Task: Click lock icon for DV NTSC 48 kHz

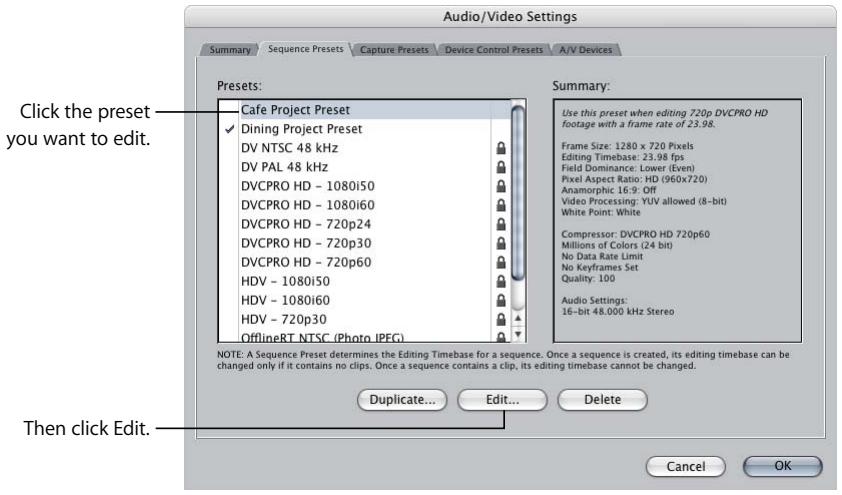Action: coord(500,148)
